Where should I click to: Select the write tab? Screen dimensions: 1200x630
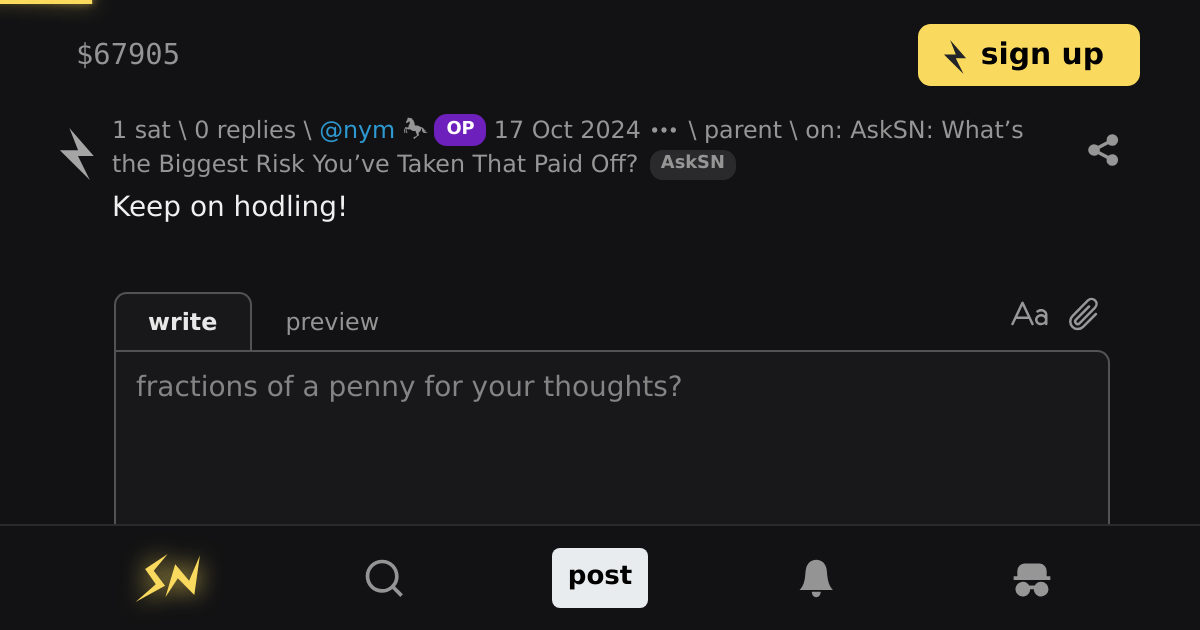tap(183, 321)
